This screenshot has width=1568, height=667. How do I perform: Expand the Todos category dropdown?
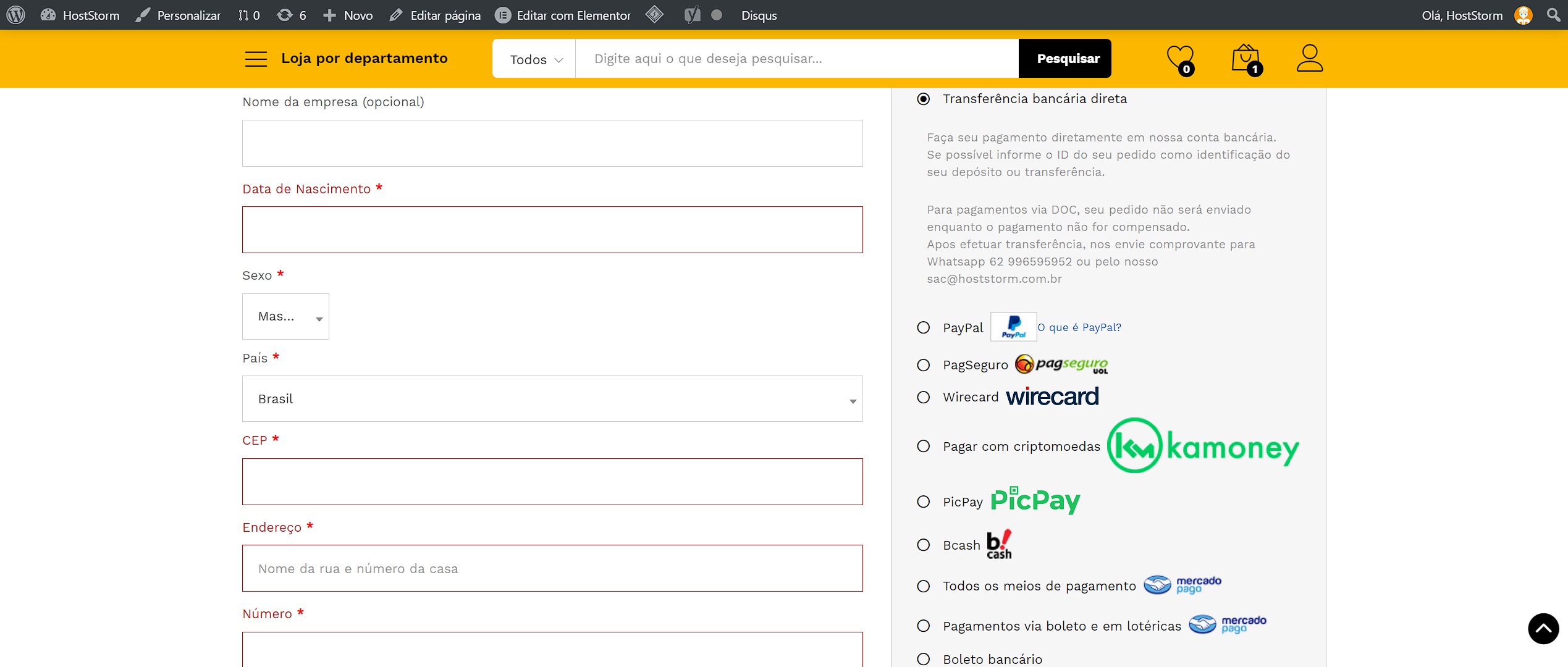[535, 59]
